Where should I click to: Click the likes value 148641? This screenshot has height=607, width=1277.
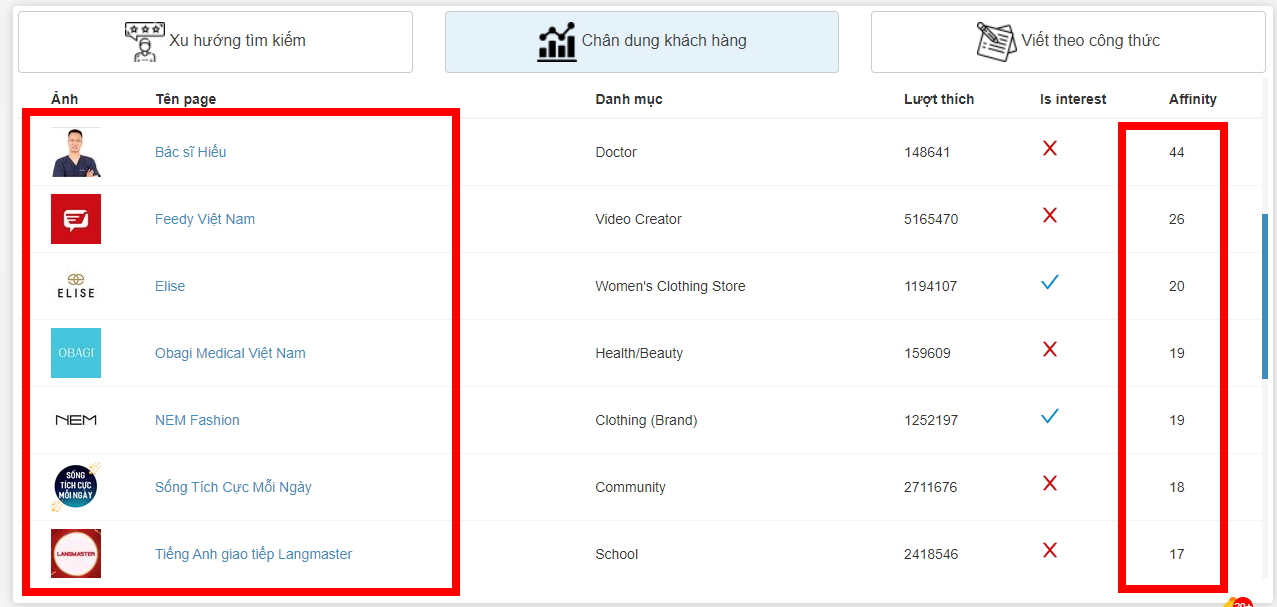[927, 152]
